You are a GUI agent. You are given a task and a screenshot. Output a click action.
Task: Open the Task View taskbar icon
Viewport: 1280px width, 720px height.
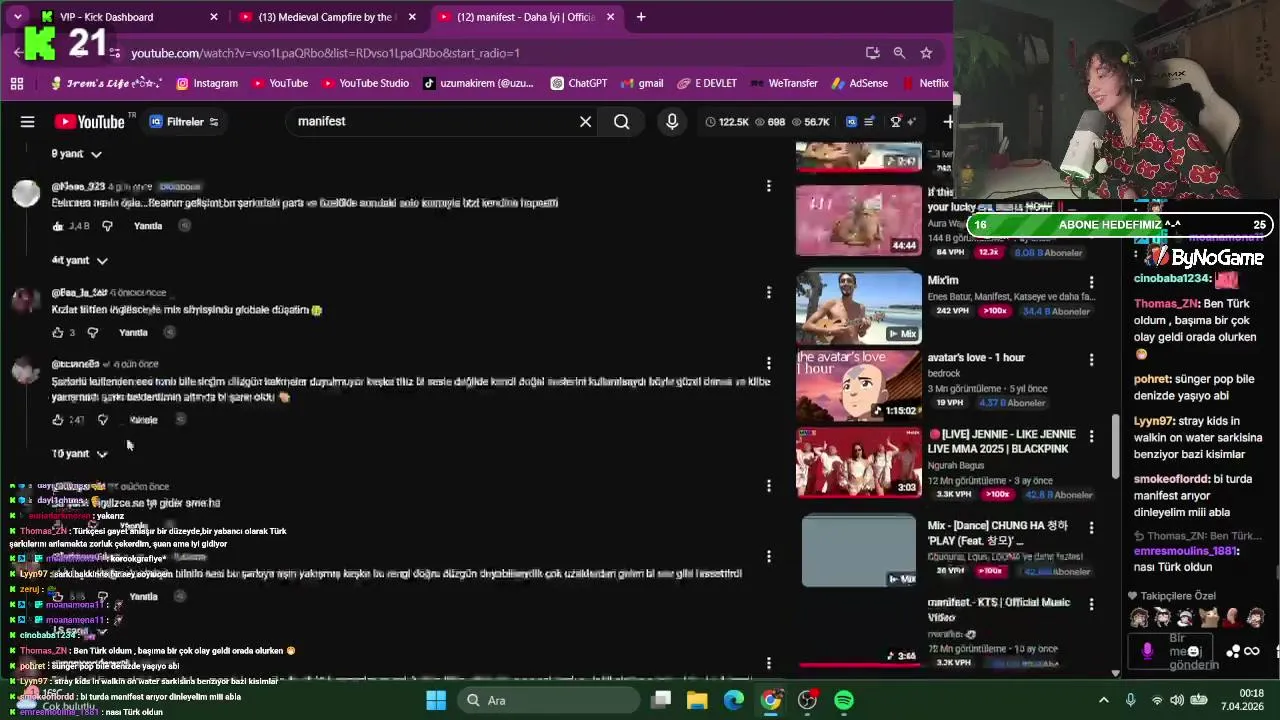point(661,700)
